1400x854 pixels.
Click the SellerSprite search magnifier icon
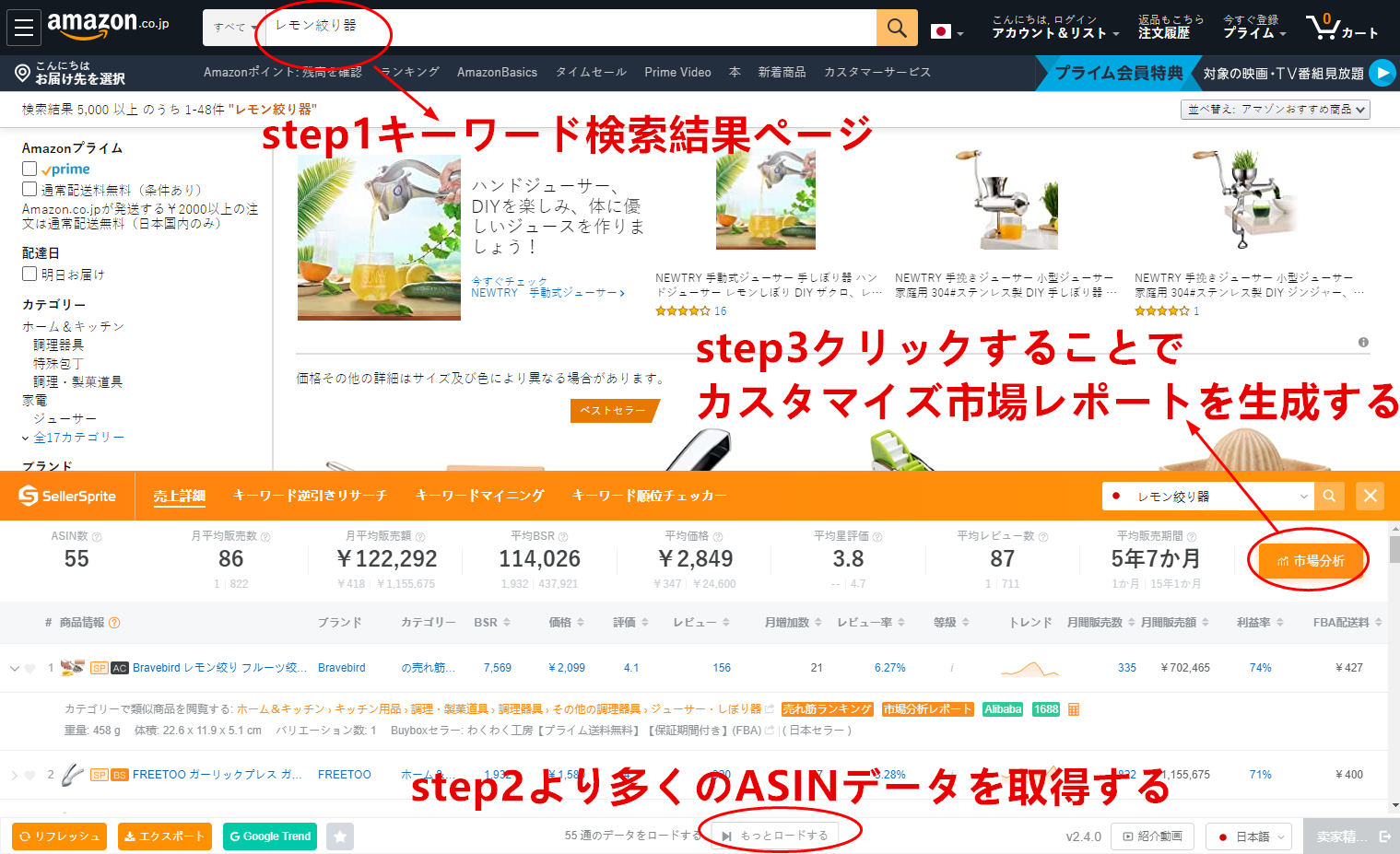(x=1329, y=497)
